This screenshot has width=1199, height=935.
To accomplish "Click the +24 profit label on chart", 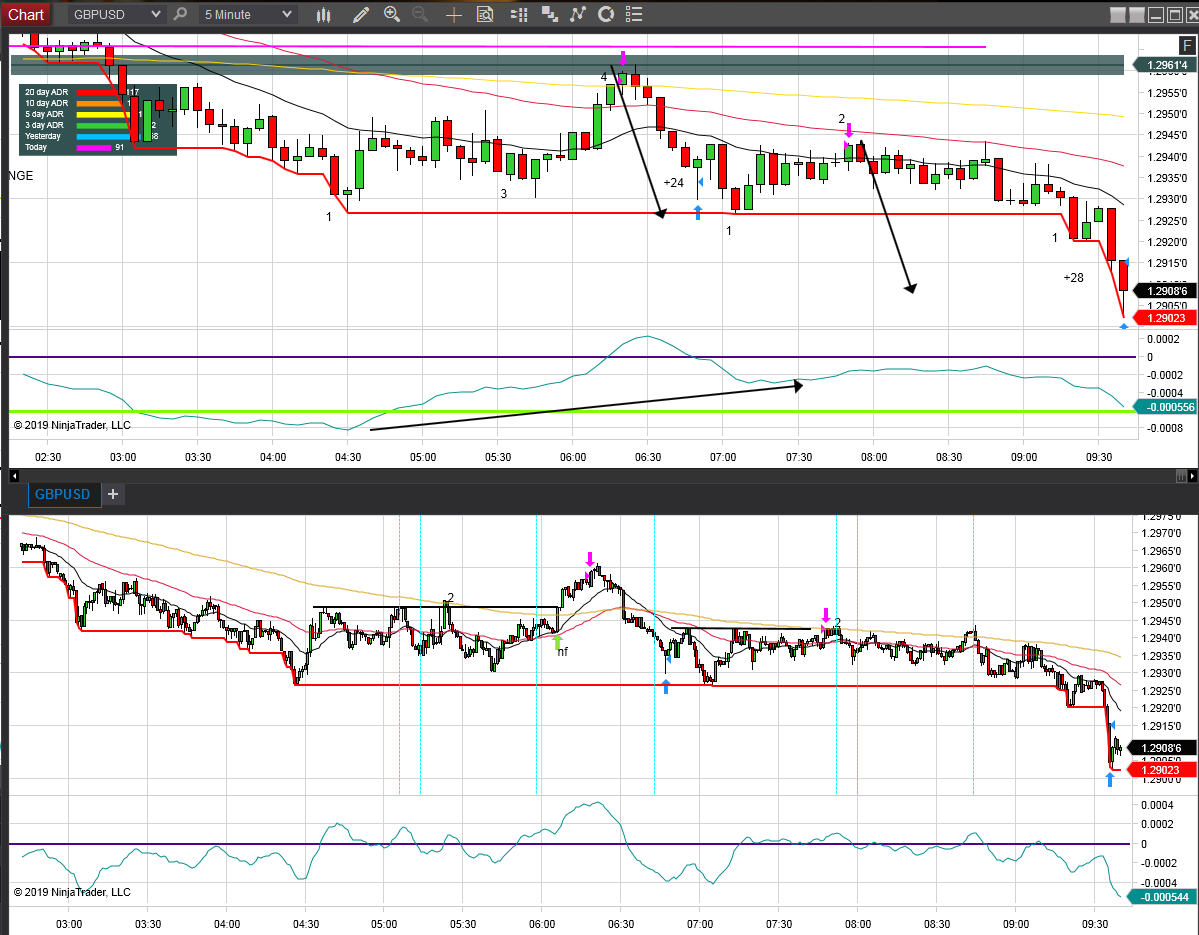I will (674, 183).
